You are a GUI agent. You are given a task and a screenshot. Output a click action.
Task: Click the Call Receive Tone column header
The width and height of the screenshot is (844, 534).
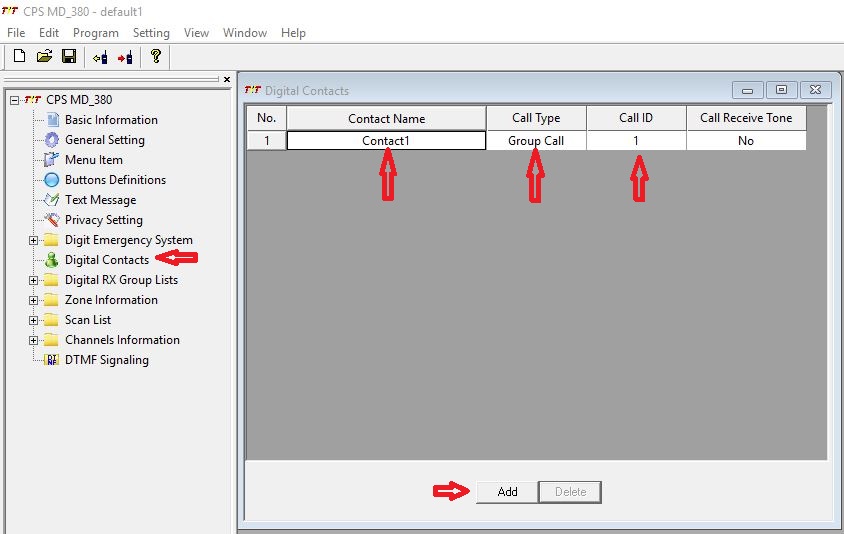point(746,118)
